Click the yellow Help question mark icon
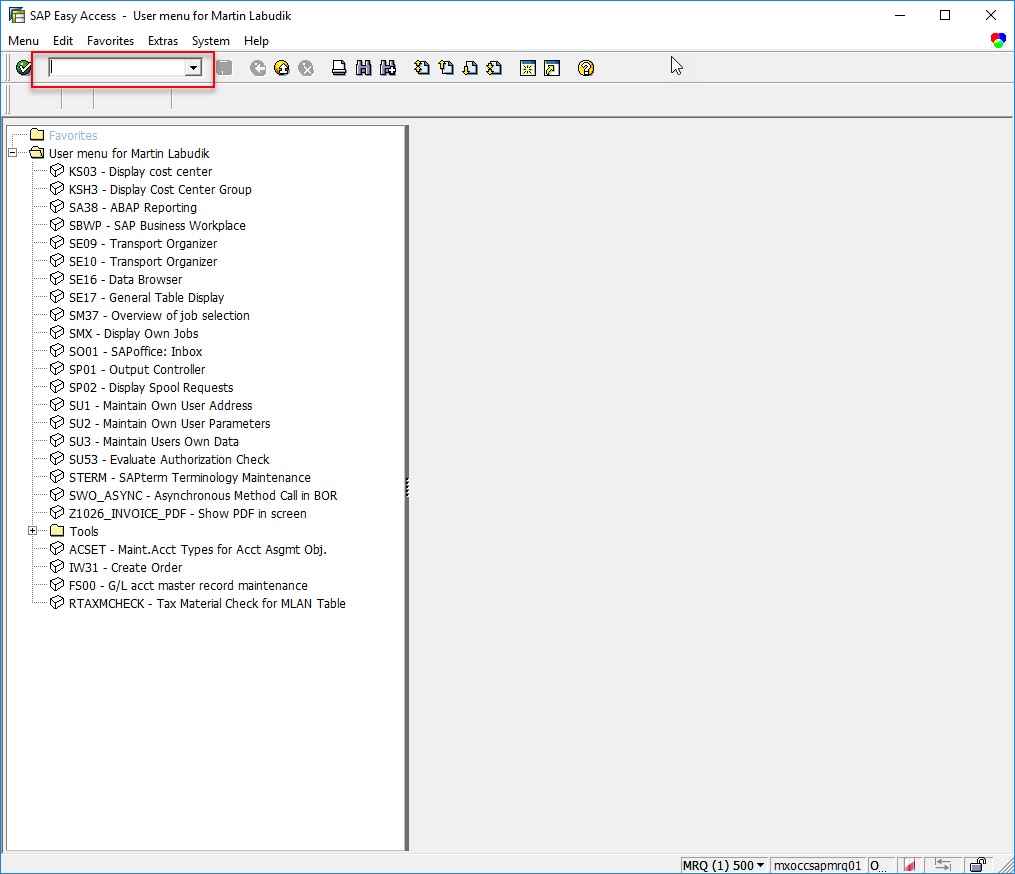 coord(586,68)
